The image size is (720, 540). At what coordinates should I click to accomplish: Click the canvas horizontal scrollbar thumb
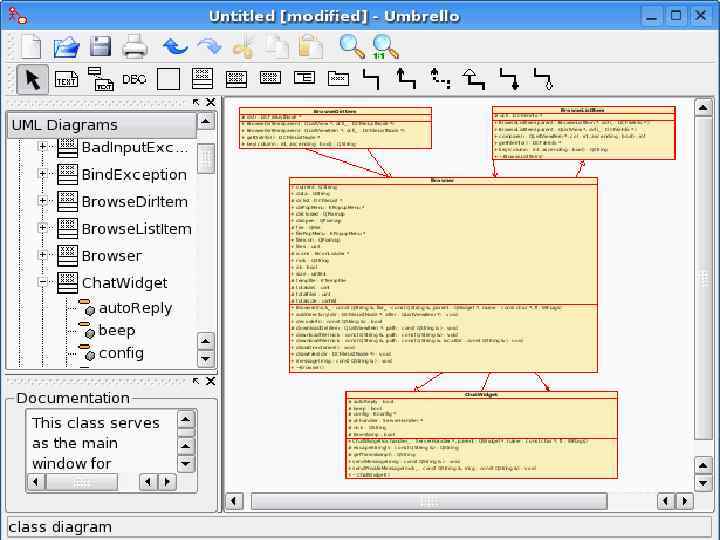(x=429, y=501)
